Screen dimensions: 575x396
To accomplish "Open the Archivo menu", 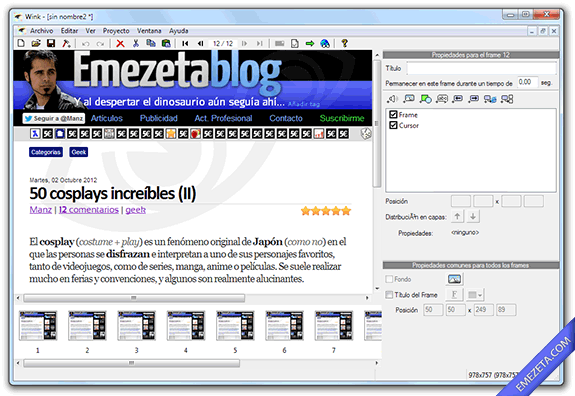I will [x=41, y=31].
